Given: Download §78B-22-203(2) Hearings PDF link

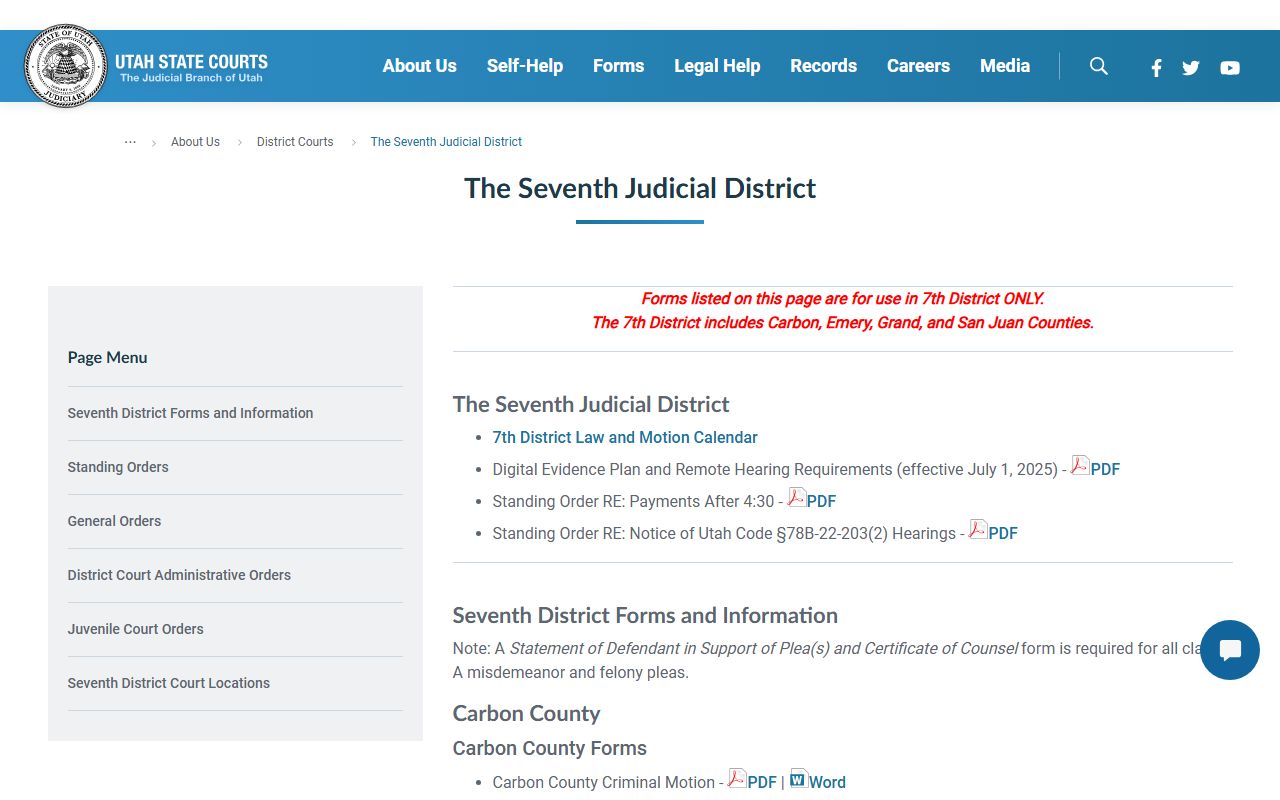Looking at the screenshot, I should [x=1003, y=534].
